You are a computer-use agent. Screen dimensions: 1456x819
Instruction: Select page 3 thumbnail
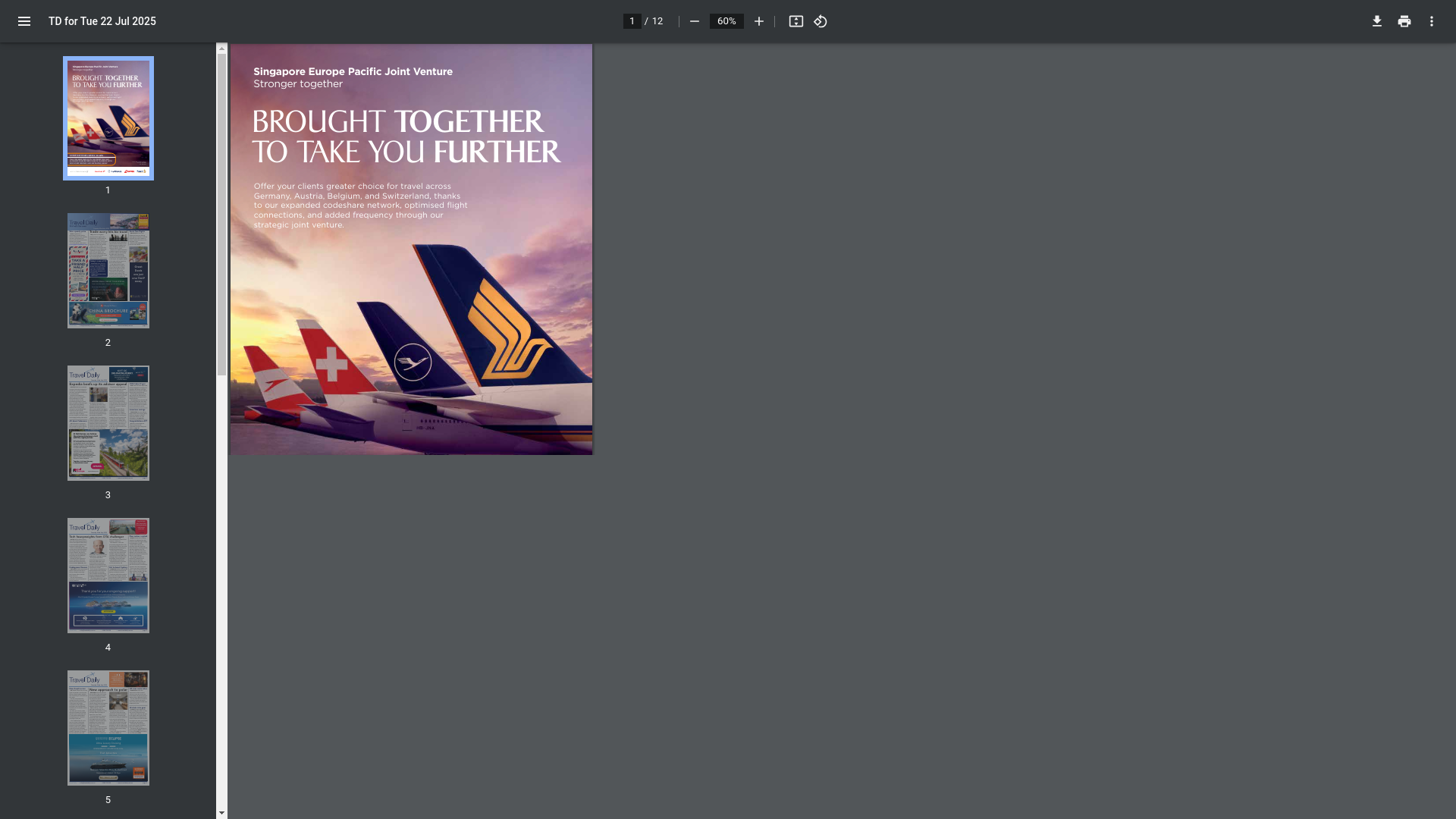(x=108, y=423)
